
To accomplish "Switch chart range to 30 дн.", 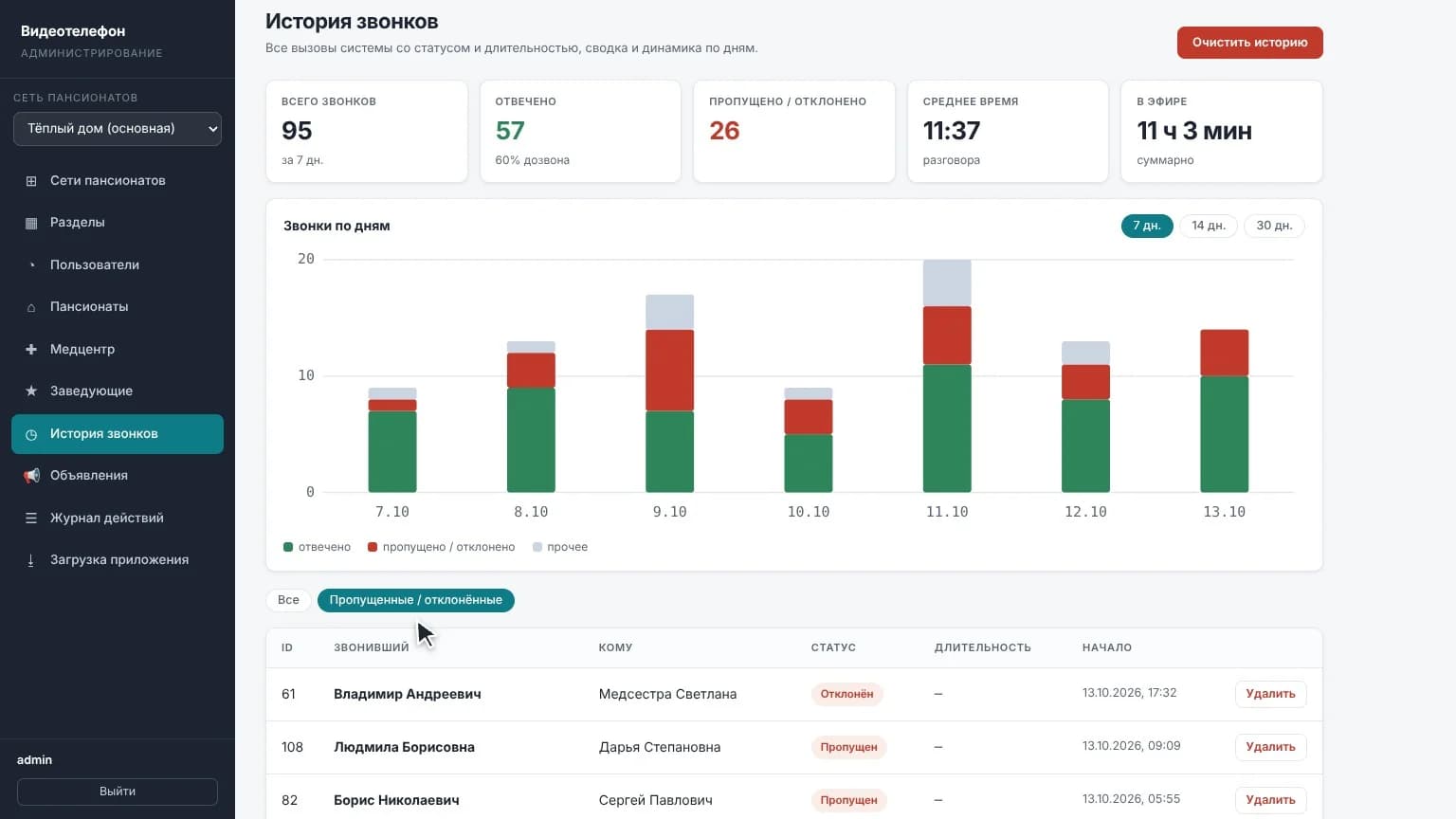I will (x=1274, y=226).
